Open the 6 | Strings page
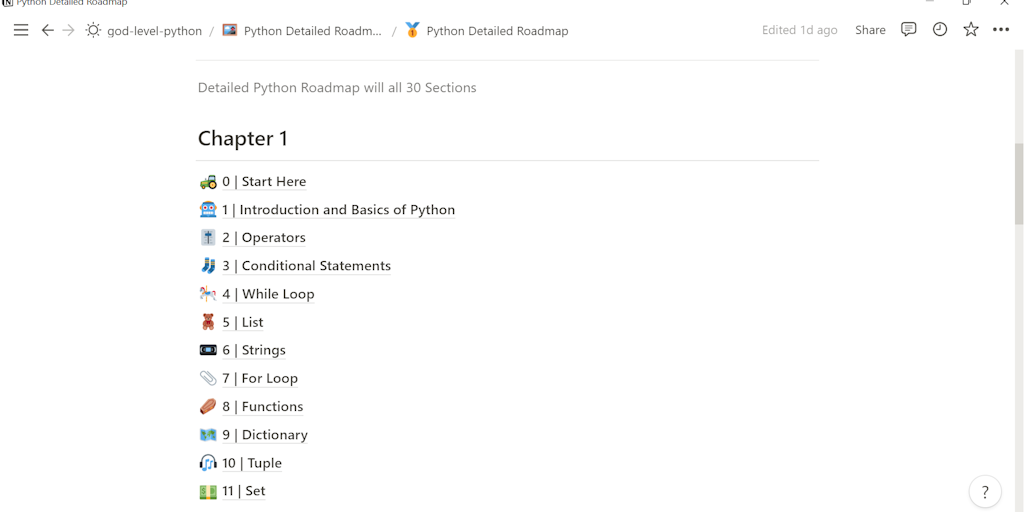Screen dimensions: 1024x512 (253, 350)
